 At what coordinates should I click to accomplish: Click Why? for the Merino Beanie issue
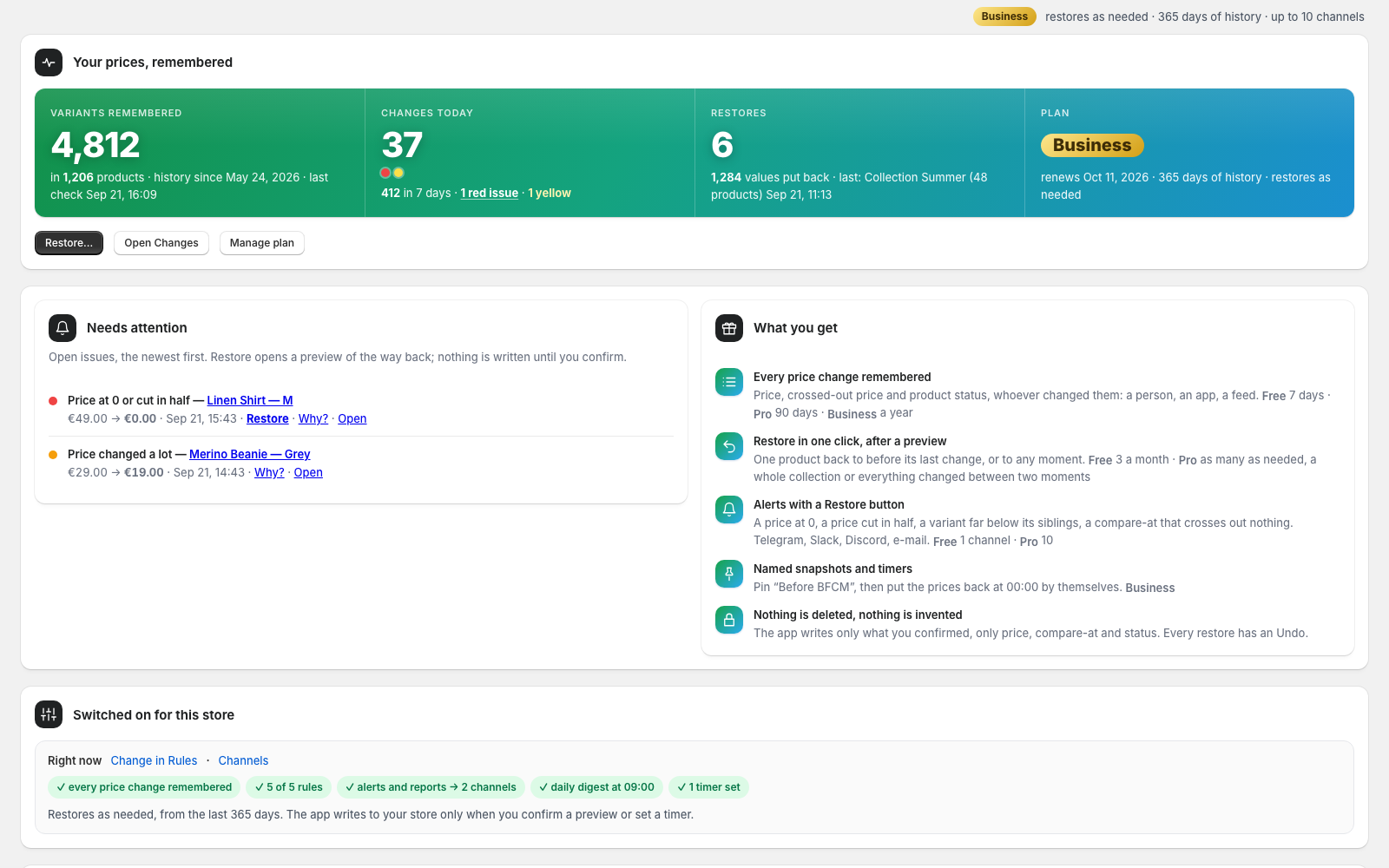(269, 472)
